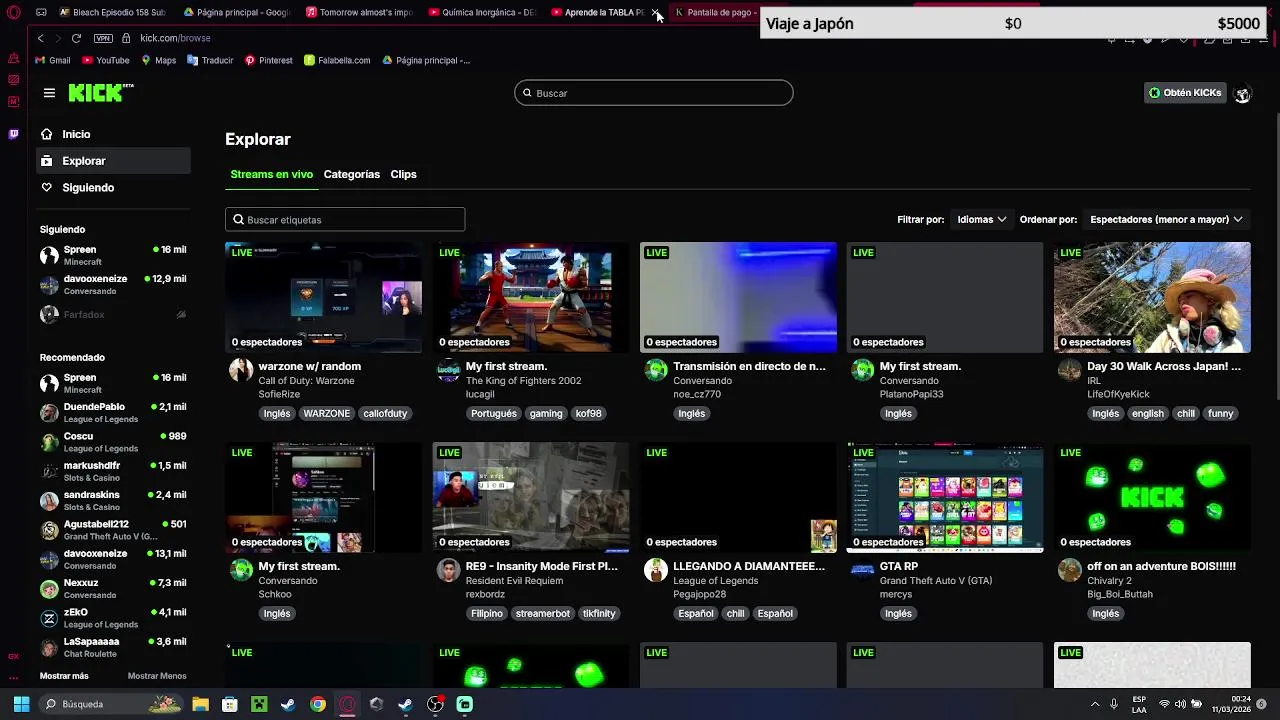
Task: Open warzone w/ random stream thumbnail
Action: (323, 297)
